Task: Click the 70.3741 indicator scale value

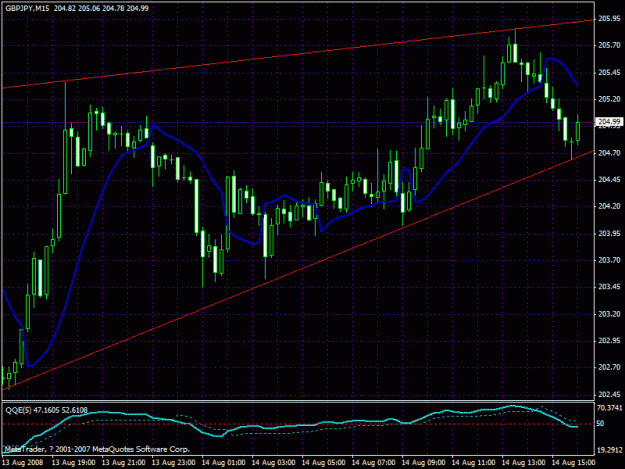Action: tap(609, 408)
